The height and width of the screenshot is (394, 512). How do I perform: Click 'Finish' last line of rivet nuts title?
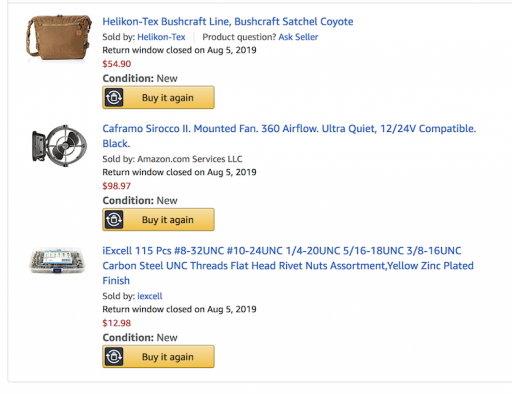click(116, 281)
